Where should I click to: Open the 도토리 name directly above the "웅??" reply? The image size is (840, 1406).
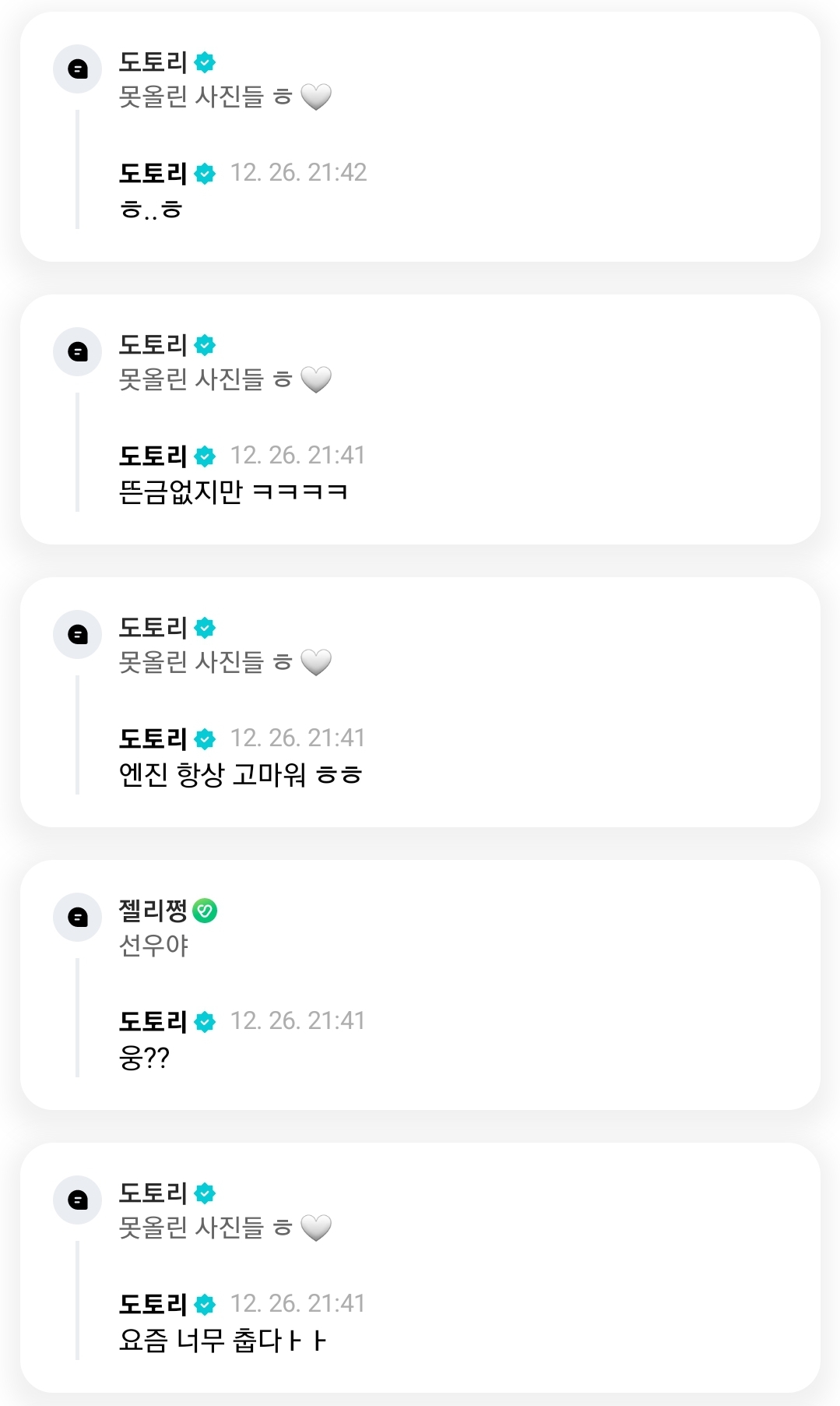coord(153,1021)
